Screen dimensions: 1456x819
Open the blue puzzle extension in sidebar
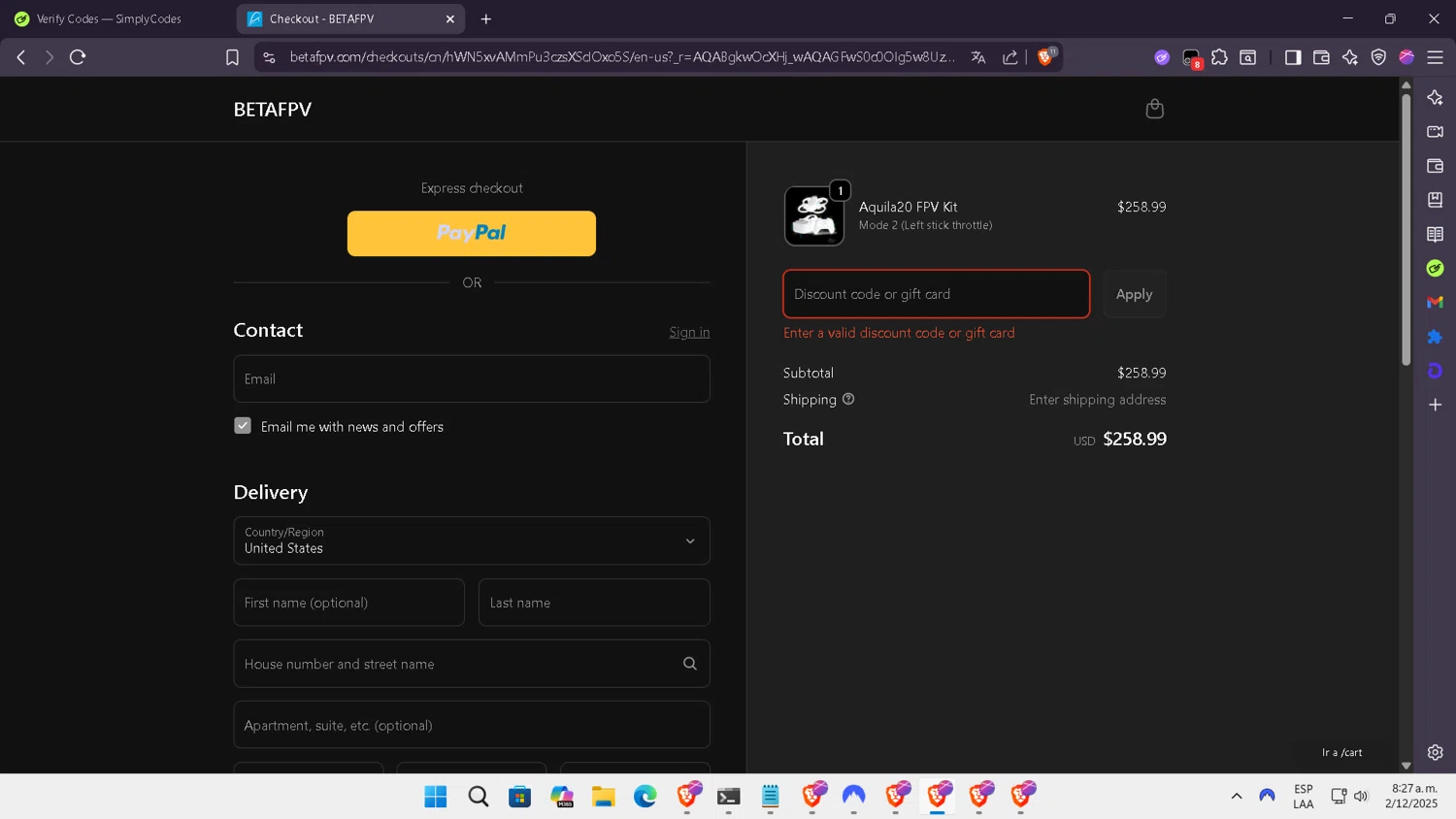[x=1435, y=337]
